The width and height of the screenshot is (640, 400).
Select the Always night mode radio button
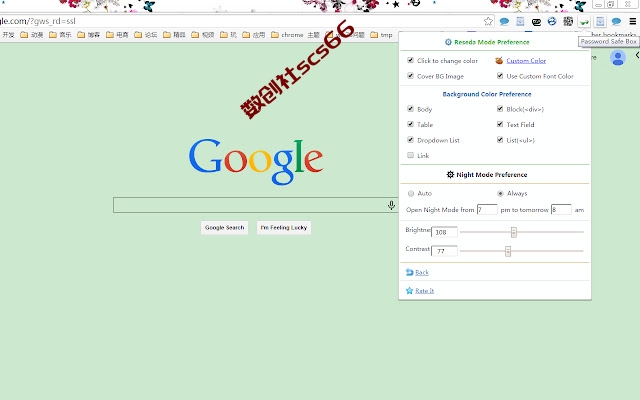point(500,193)
